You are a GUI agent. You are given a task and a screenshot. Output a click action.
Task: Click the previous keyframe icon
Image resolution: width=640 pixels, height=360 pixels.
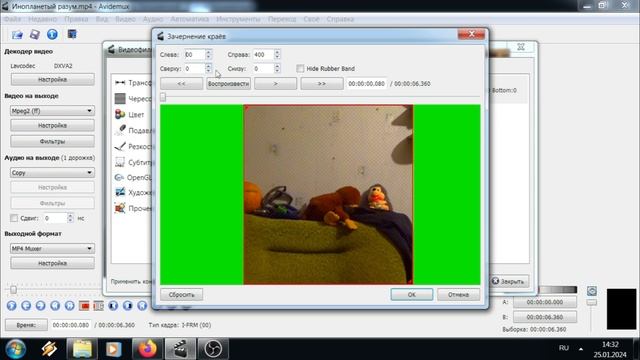(x=55, y=305)
